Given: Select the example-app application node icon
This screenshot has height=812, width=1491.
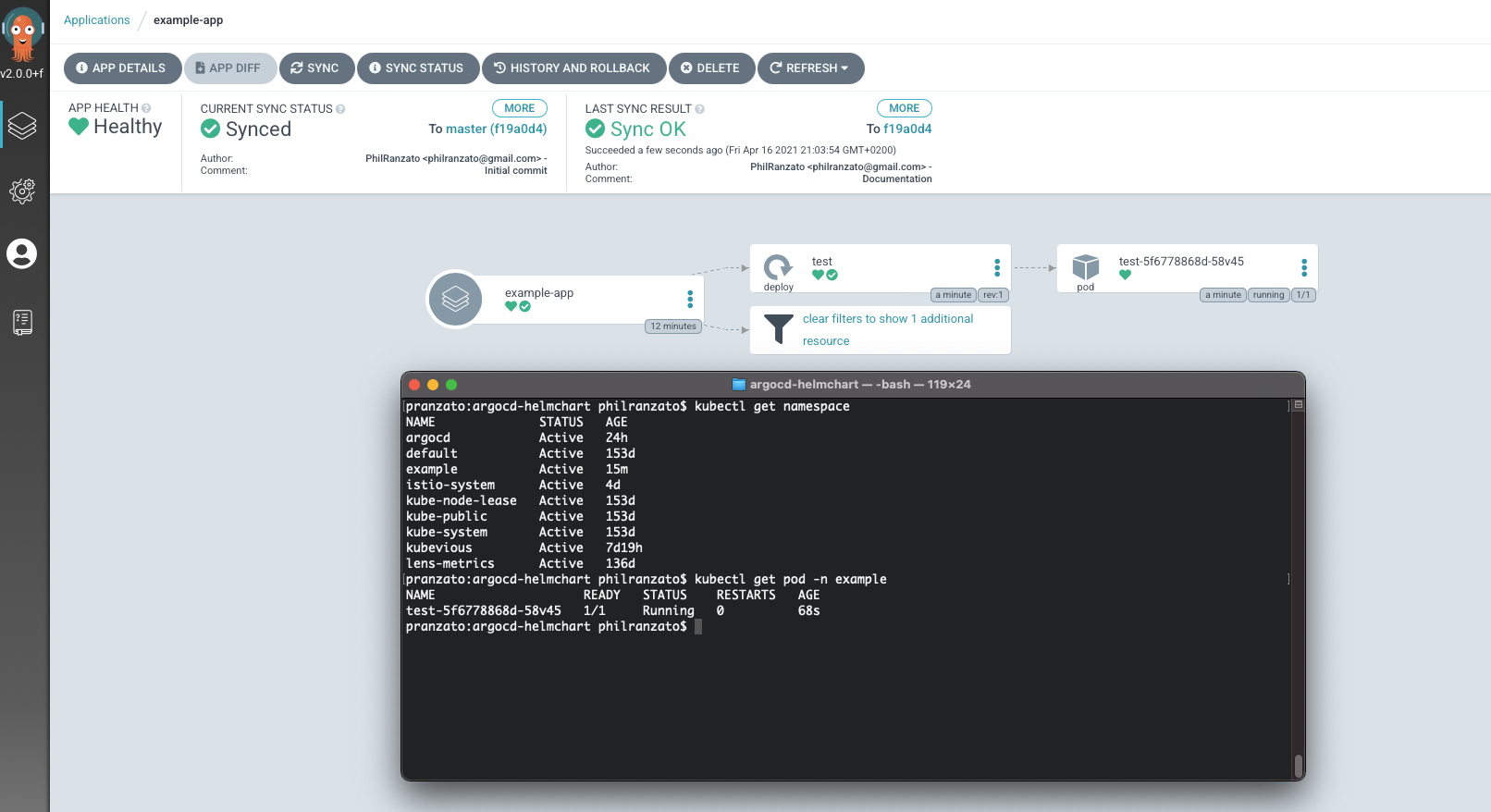Looking at the screenshot, I should coord(455,299).
